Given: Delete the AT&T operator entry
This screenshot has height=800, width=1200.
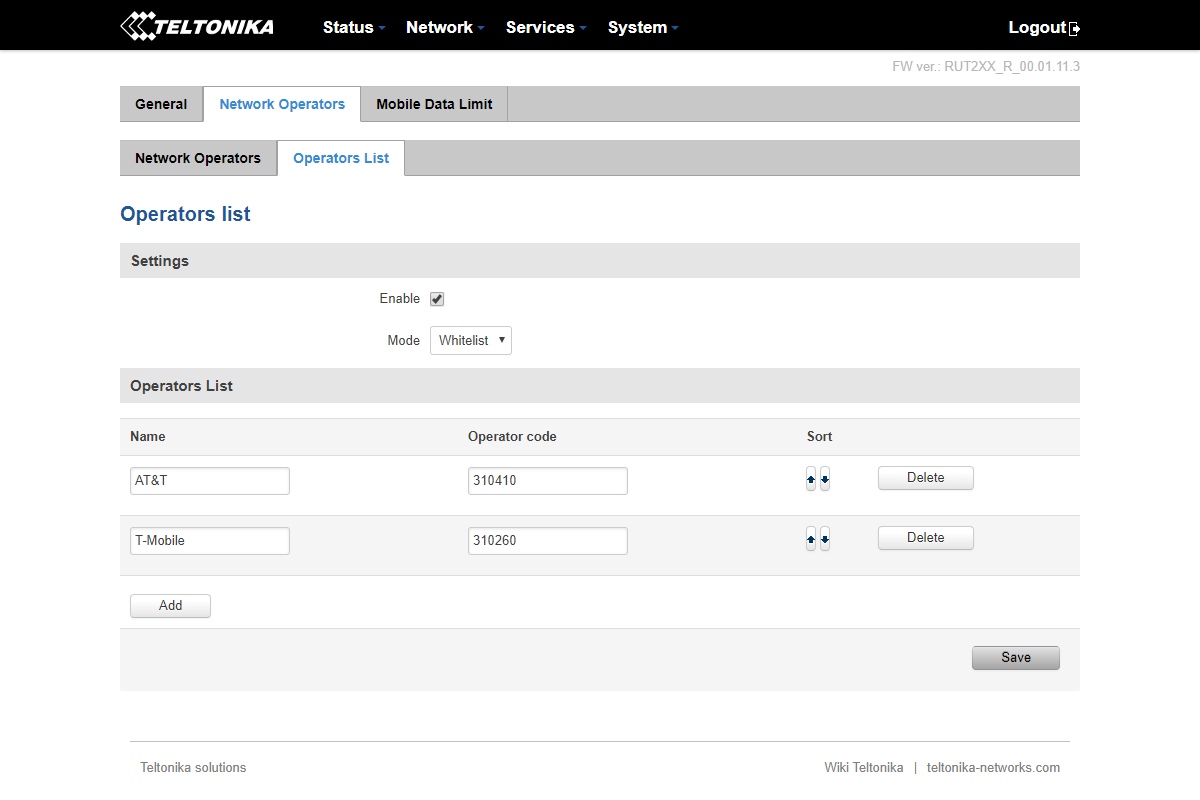Looking at the screenshot, I should pyautogui.click(x=925, y=478).
